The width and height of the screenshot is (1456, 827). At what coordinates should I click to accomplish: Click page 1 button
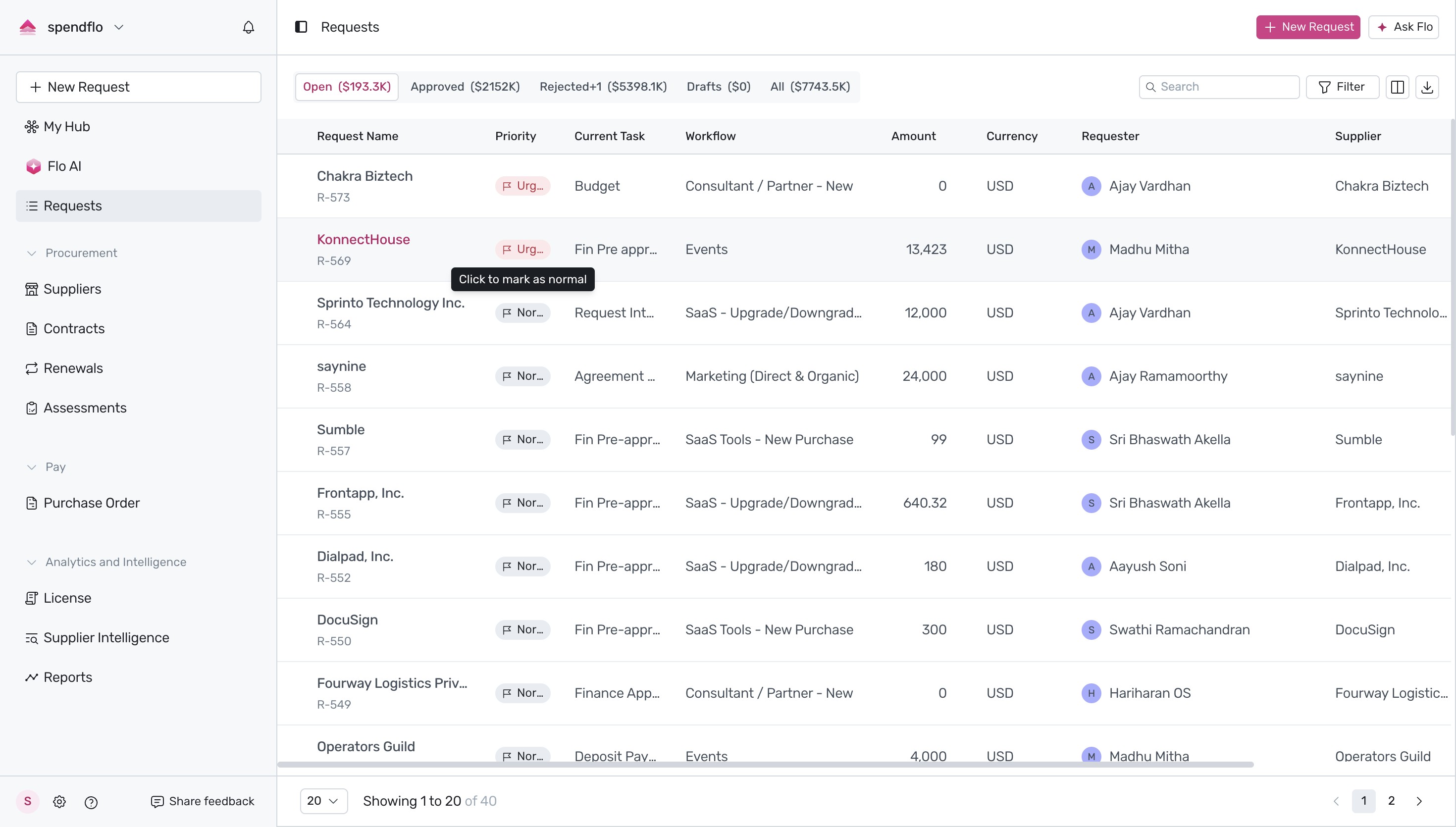(x=1363, y=801)
